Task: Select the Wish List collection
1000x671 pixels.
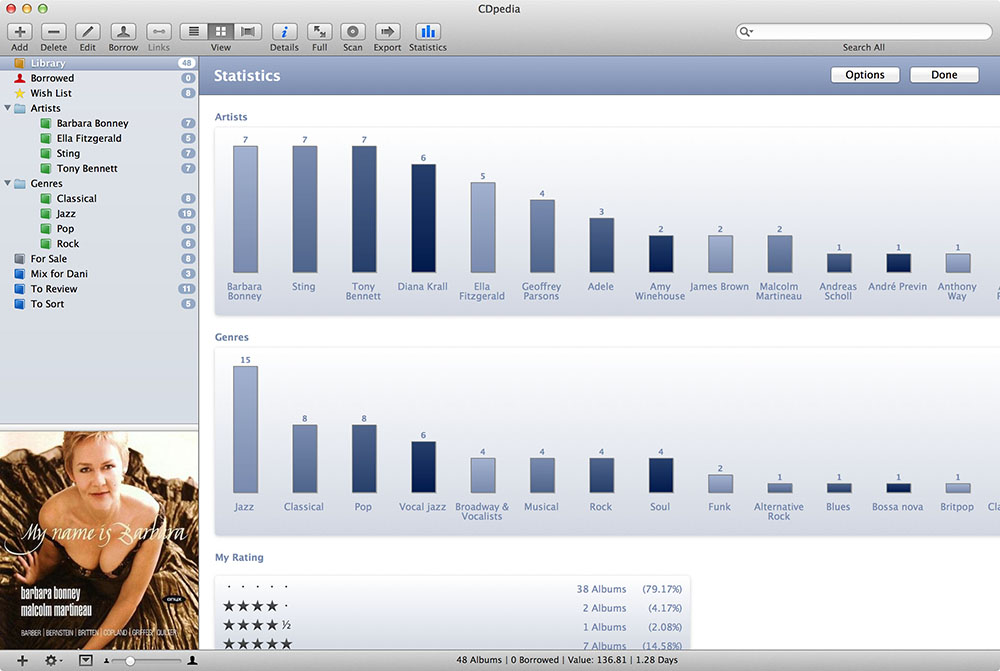Action: pos(51,93)
